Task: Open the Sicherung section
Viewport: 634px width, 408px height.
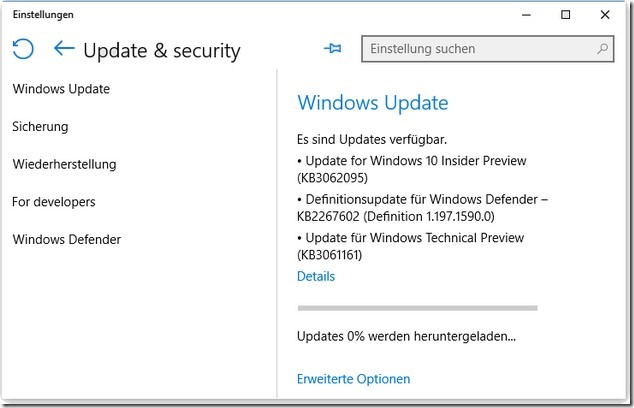Action: tap(40, 127)
